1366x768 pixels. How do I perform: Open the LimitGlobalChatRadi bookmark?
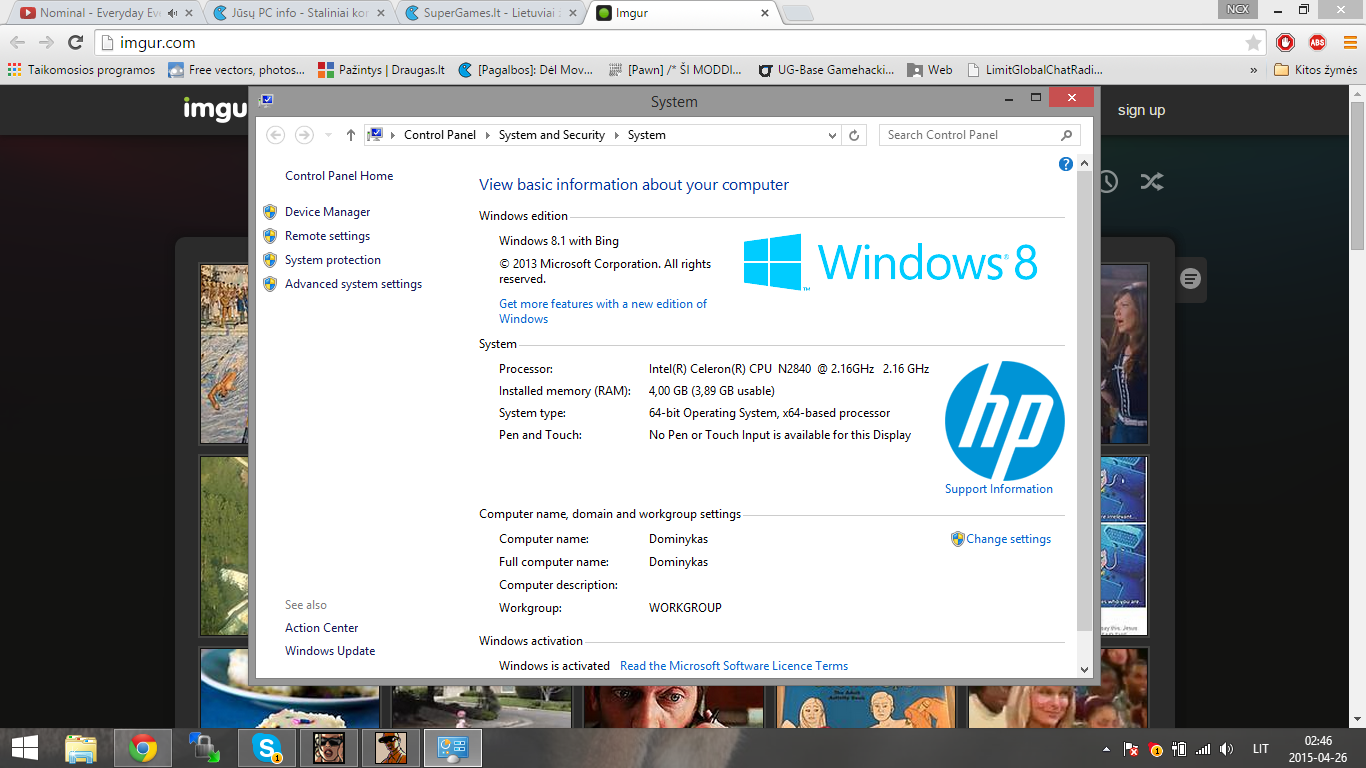[x=1035, y=70]
